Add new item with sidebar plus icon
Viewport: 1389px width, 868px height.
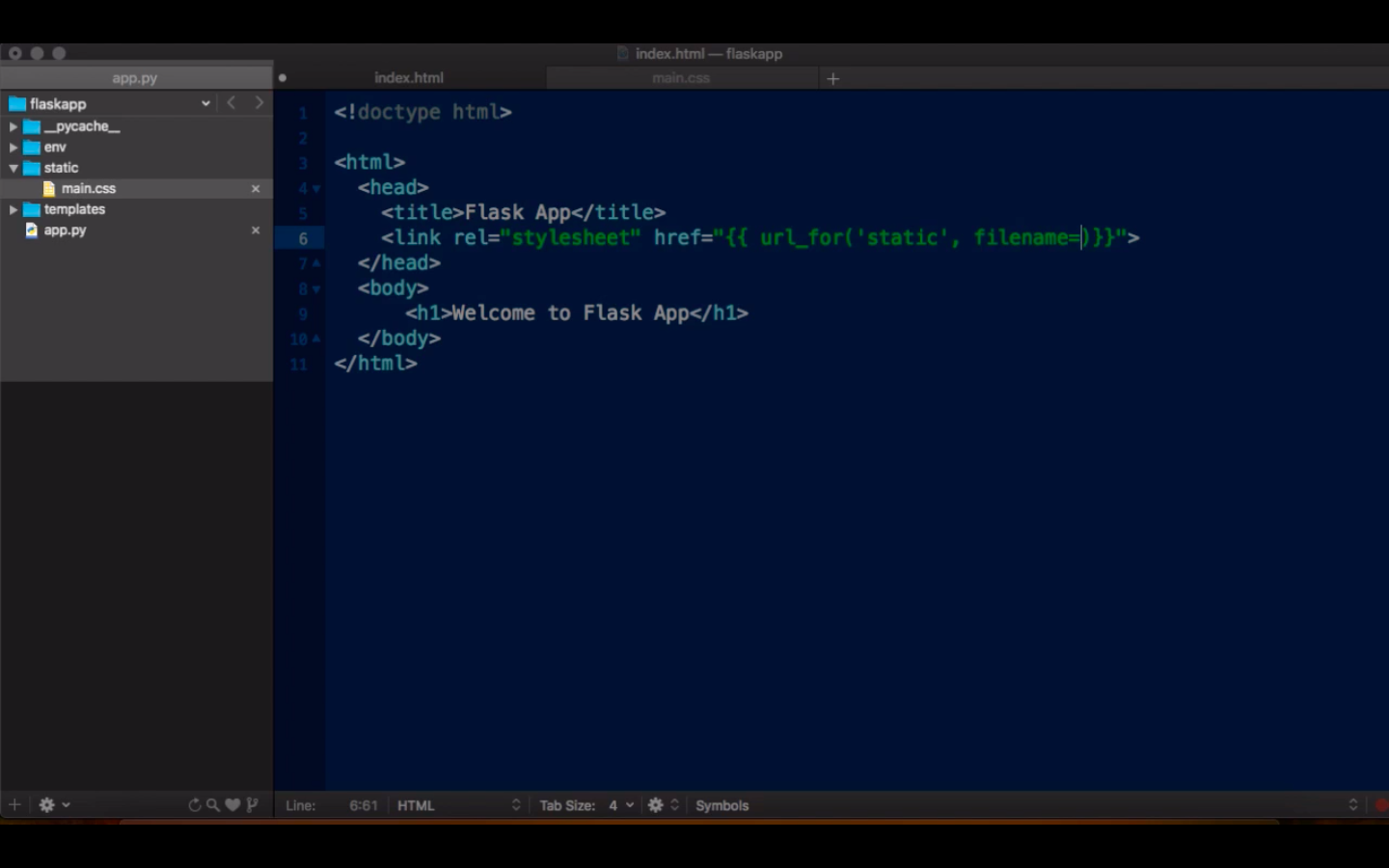click(x=14, y=804)
